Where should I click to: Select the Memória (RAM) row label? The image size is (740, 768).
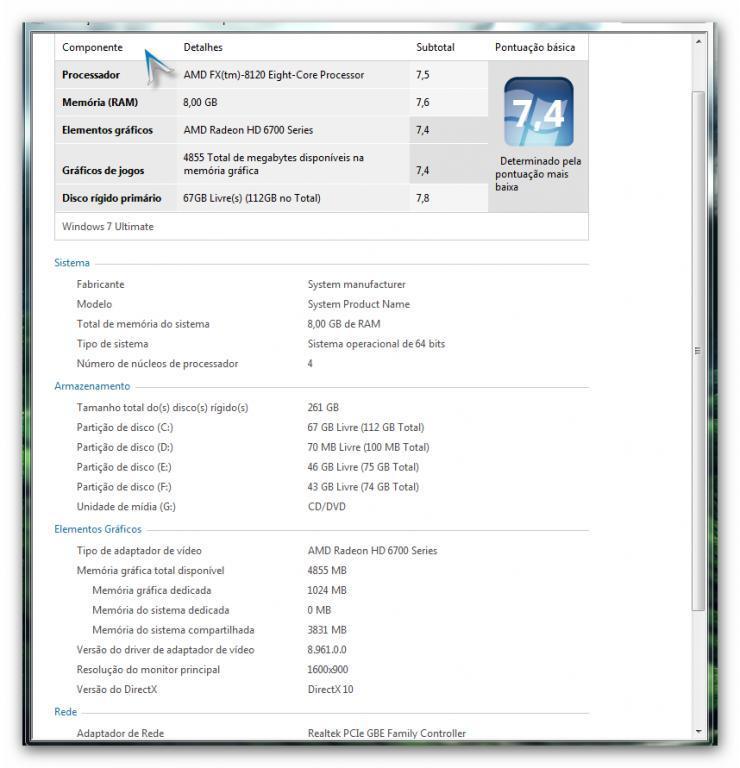tap(100, 102)
